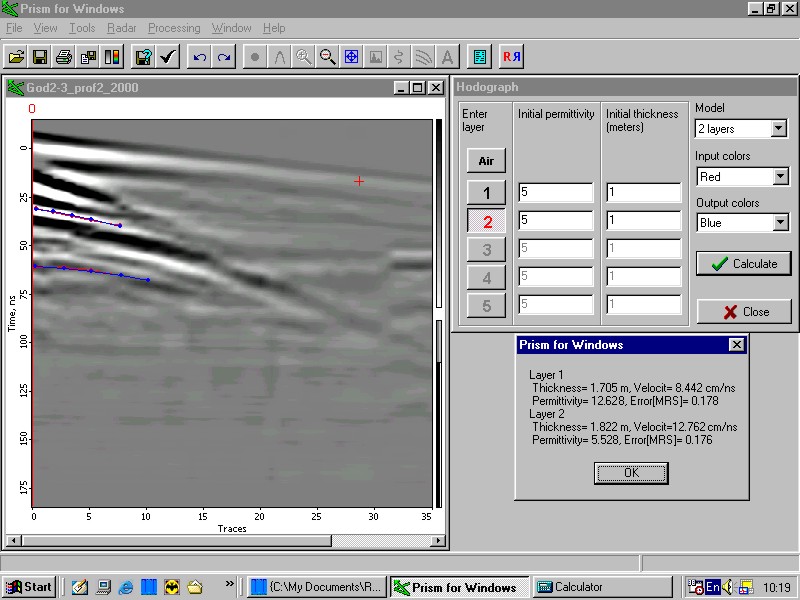
Task: Click the Start button on taskbar
Action: pyautogui.click(x=30, y=587)
